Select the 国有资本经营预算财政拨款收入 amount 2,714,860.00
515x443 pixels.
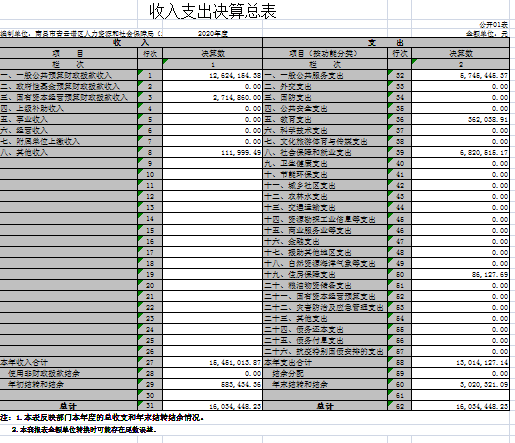point(213,97)
